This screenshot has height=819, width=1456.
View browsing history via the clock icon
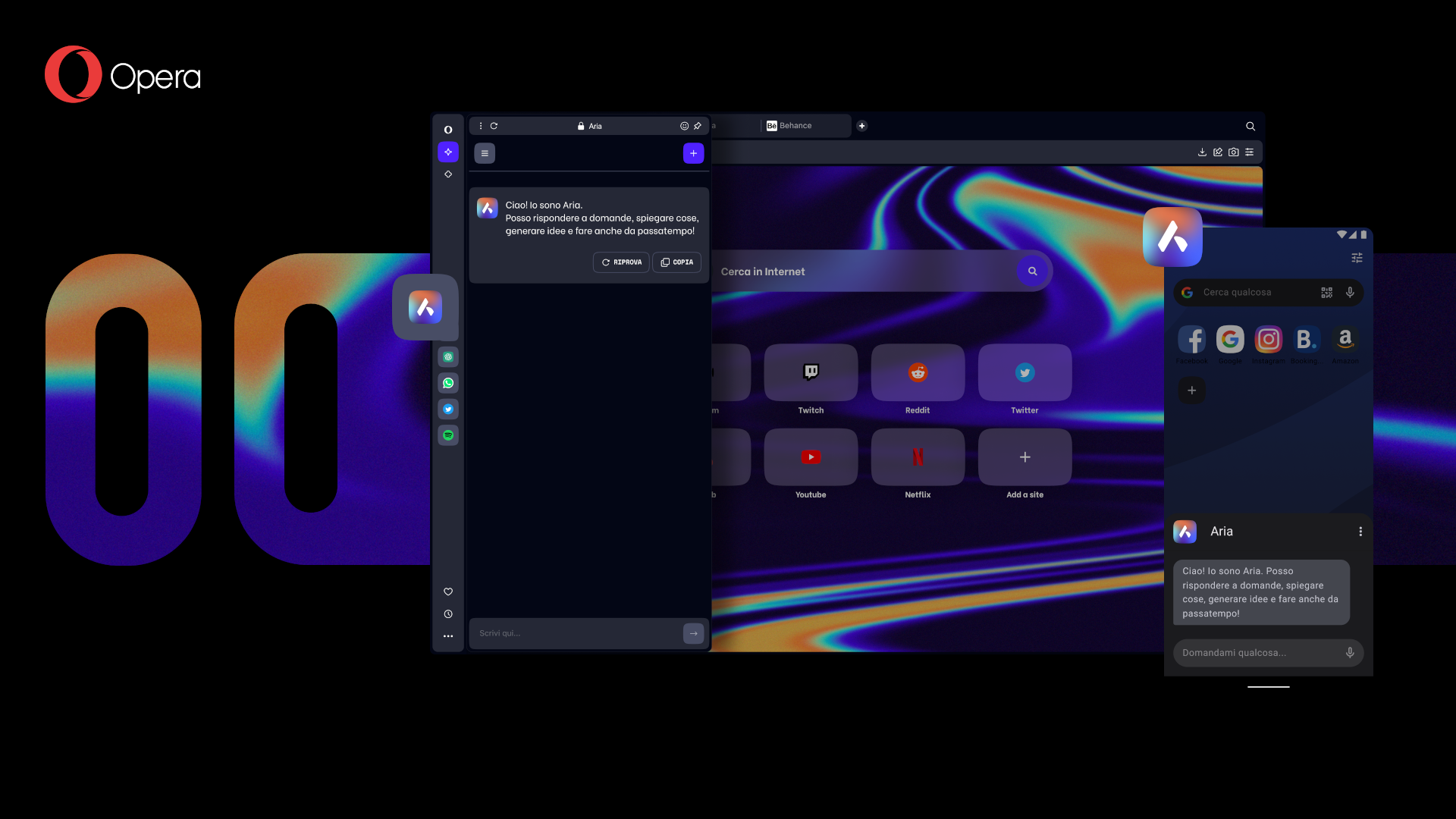tap(448, 613)
